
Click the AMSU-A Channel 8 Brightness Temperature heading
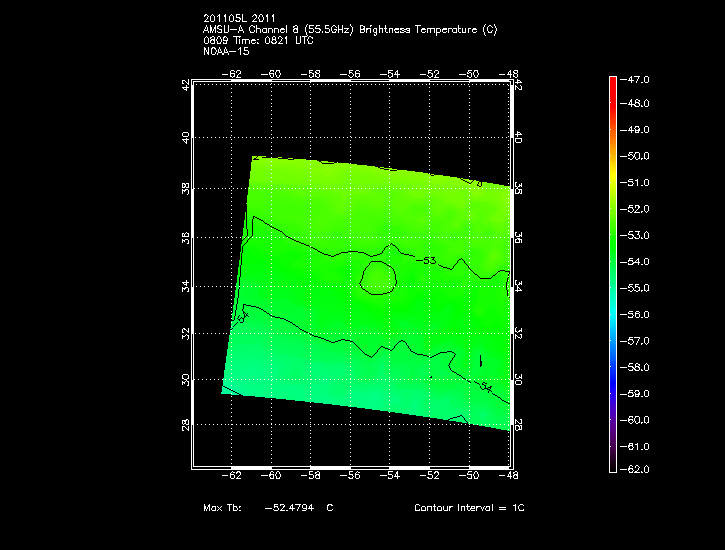(x=349, y=29)
